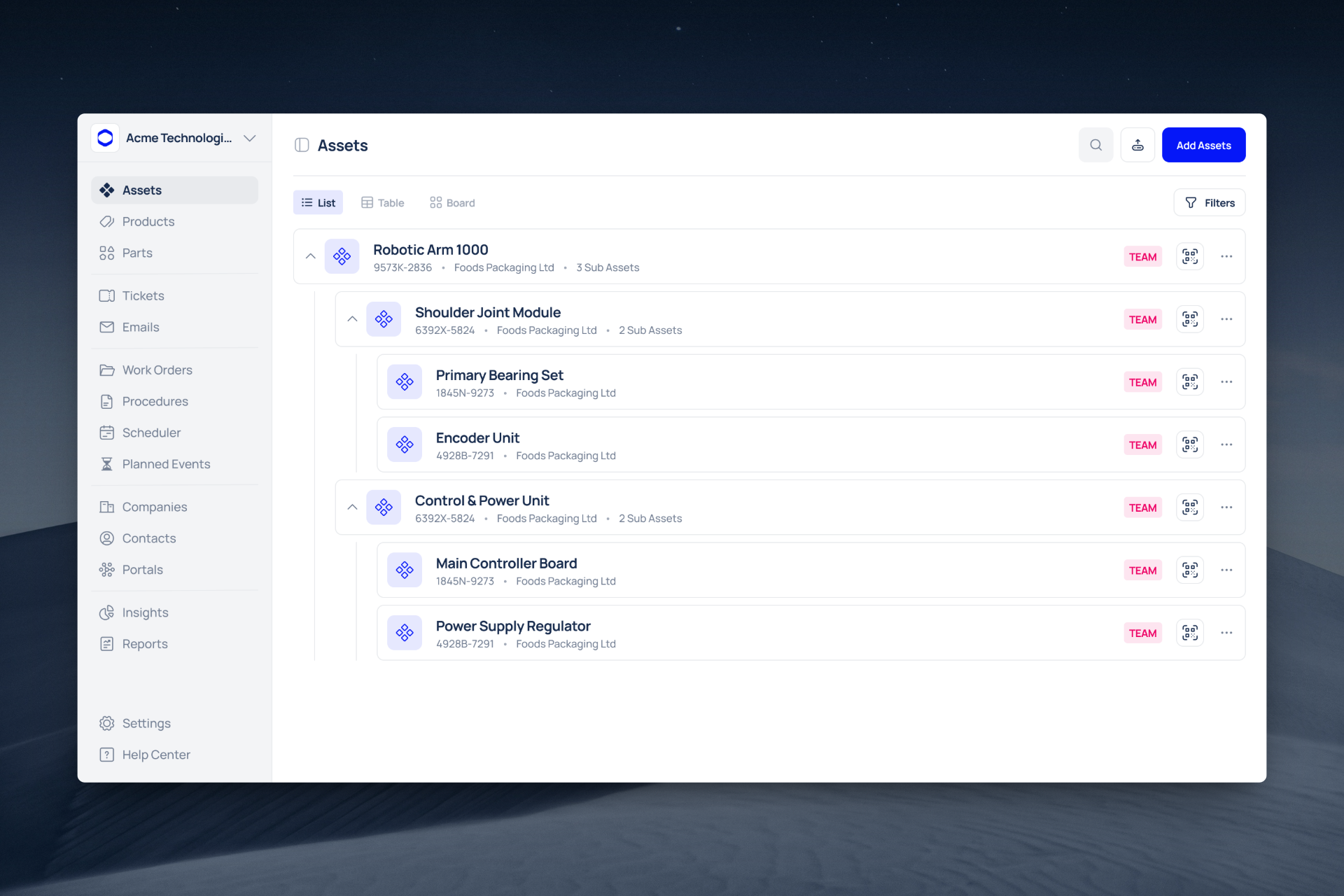Click the TEAM tag on Power Supply Regulator
The image size is (1344, 896).
[1142, 632]
